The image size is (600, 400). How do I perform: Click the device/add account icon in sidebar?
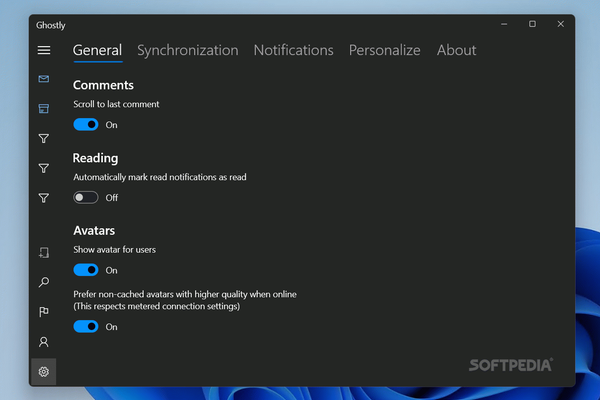pos(44,253)
